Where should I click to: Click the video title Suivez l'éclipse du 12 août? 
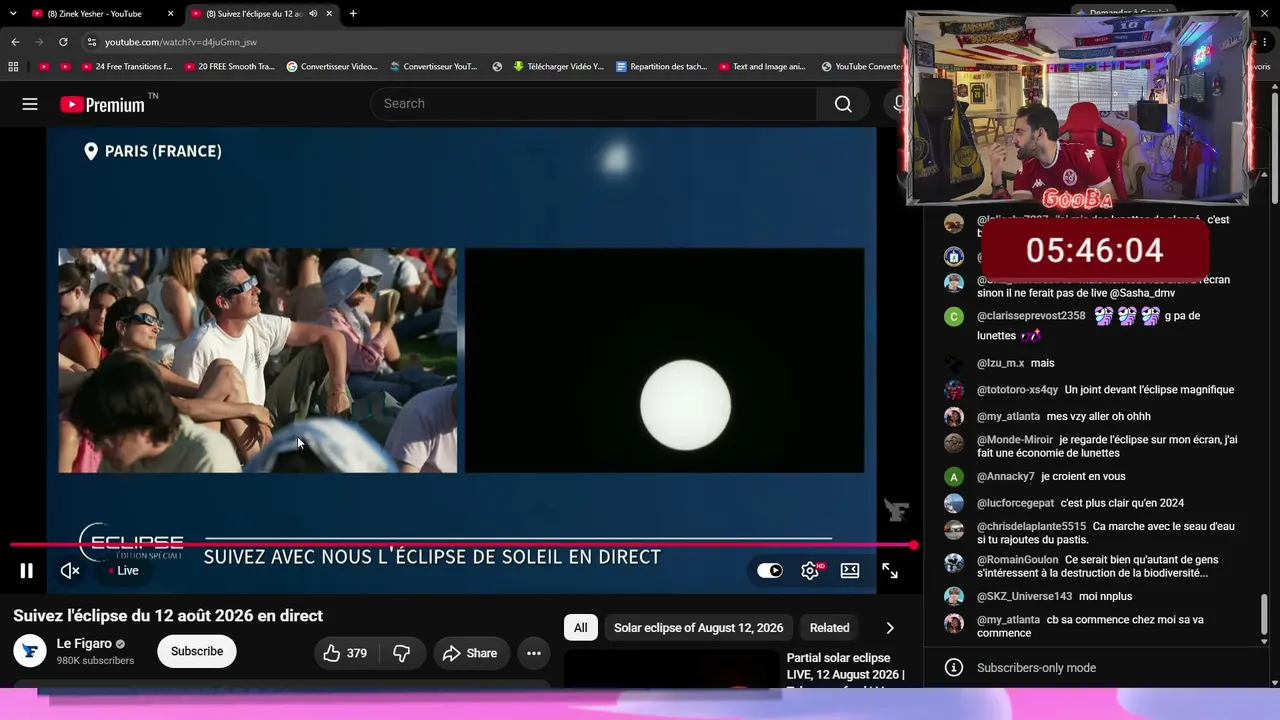(168, 616)
